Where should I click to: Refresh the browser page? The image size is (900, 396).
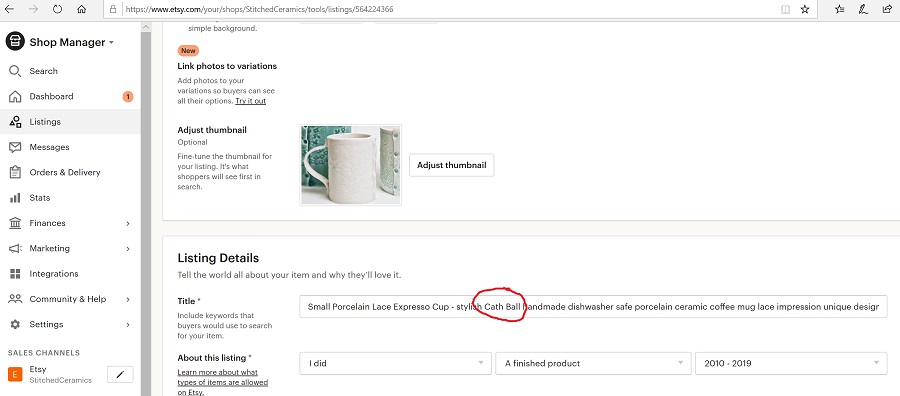tap(57, 9)
